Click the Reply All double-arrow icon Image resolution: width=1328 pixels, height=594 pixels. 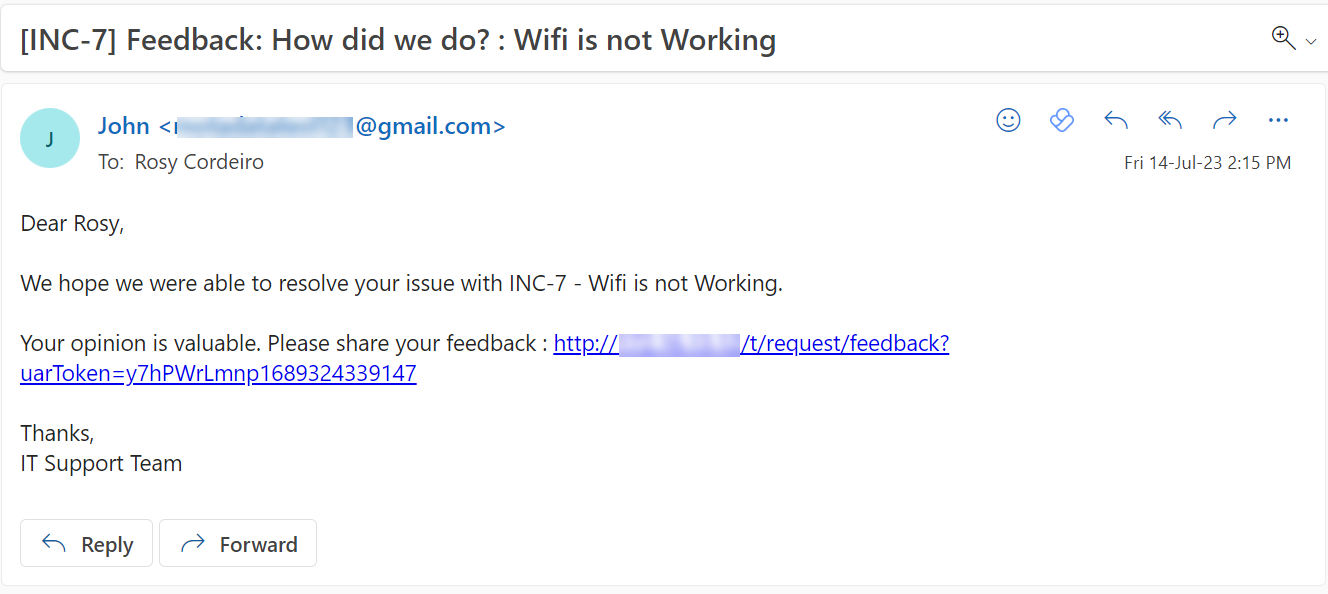[x=1169, y=120]
